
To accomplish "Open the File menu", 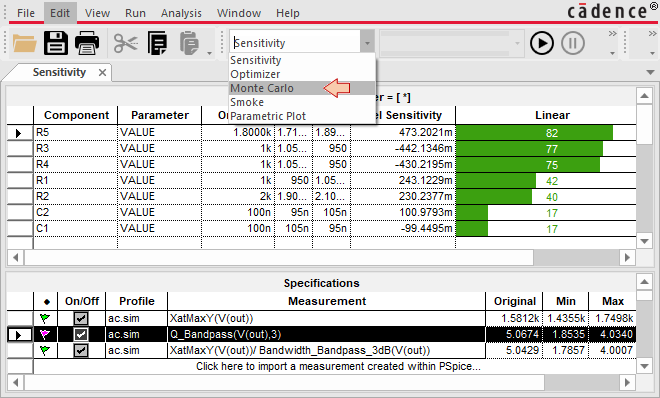I will [26, 13].
